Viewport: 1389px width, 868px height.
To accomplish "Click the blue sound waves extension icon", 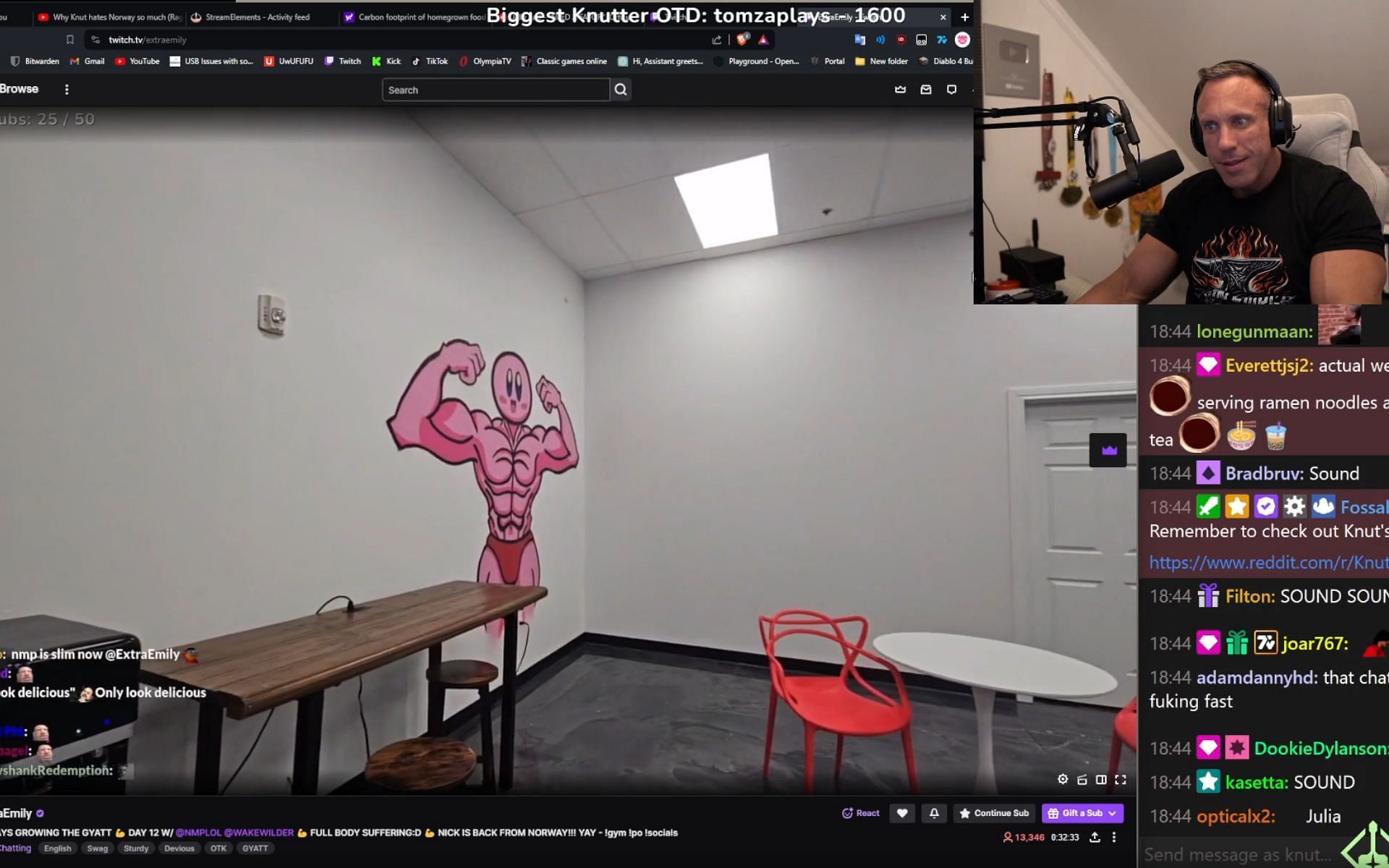I will [880, 40].
